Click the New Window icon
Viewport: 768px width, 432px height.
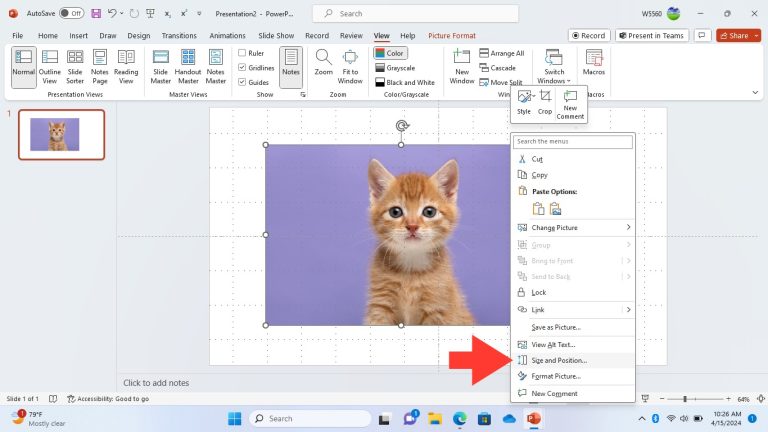pyautogui.click(x=461, y=67)
